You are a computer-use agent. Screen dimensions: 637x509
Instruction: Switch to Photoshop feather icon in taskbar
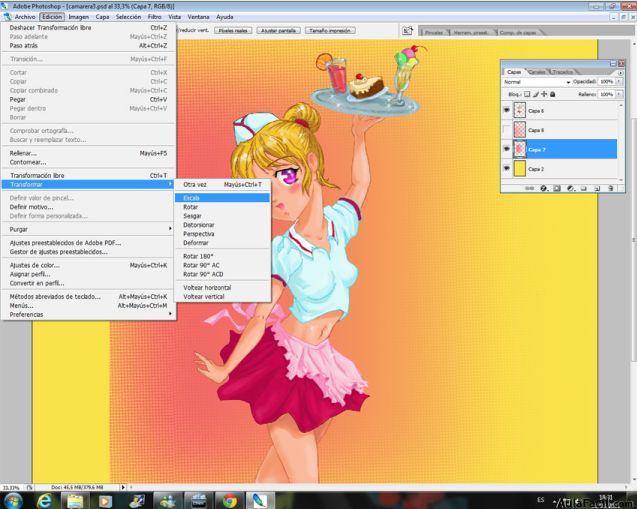pyautogui.click(x=260, y=501)
